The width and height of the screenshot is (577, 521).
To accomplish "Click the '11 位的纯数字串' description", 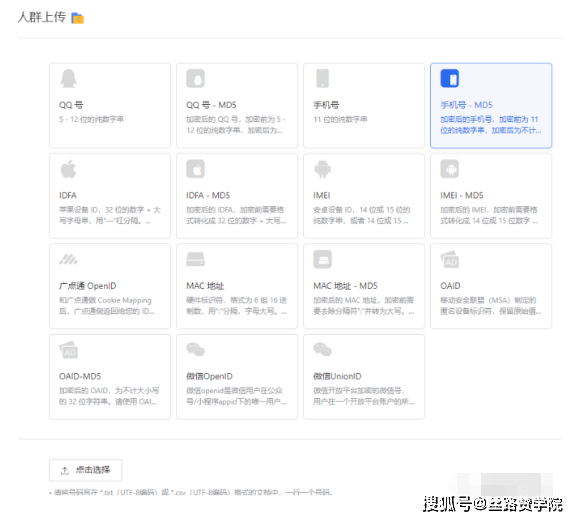I will coord(340,119).
